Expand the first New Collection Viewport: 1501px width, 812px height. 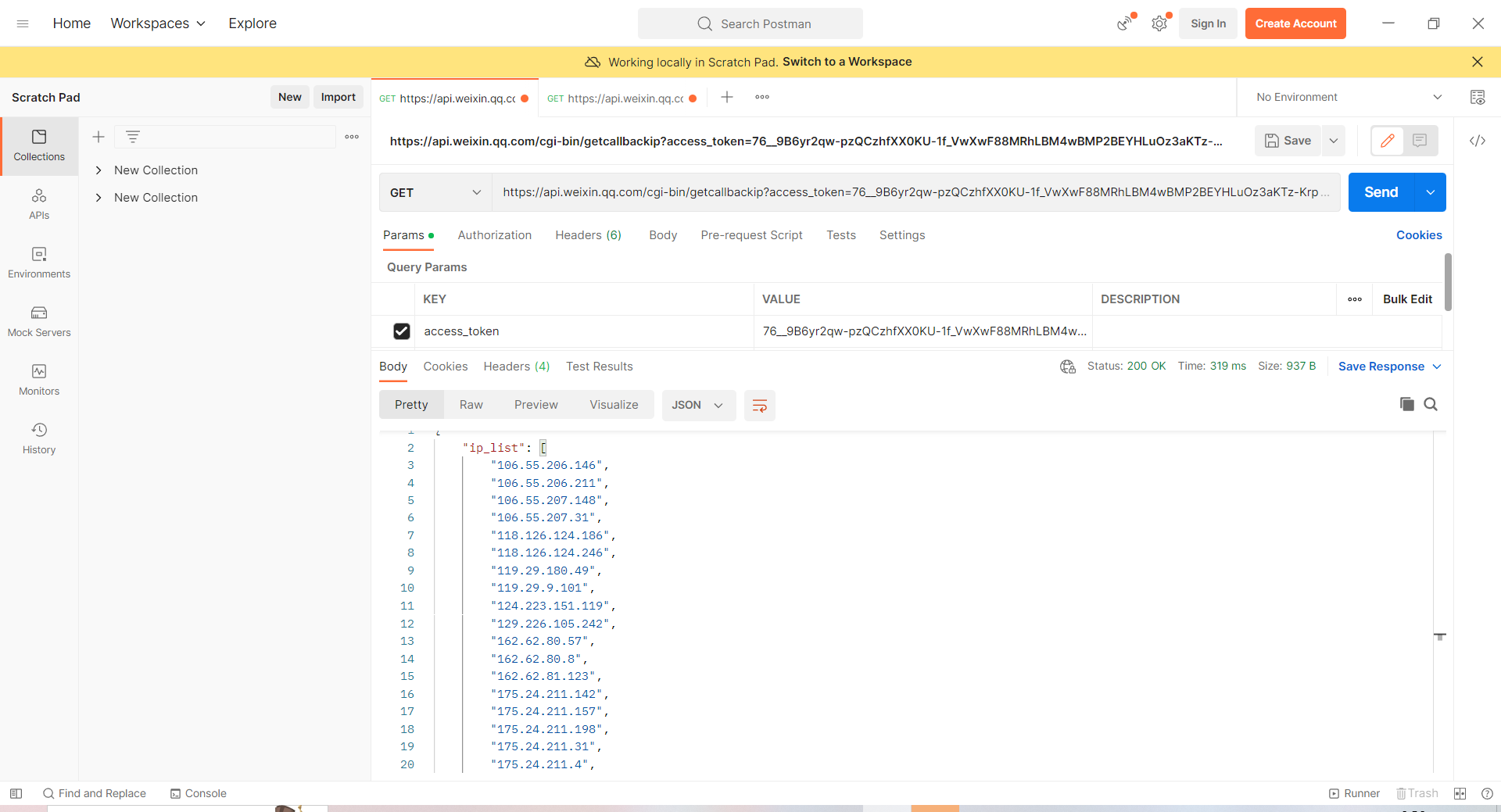(x=99, y=170)
